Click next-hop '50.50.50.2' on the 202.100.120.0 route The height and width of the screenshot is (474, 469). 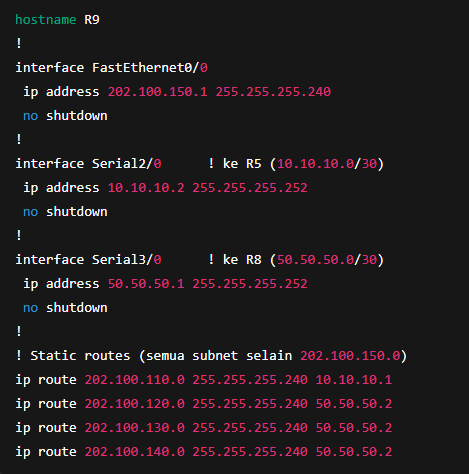[x=354, y=404]
